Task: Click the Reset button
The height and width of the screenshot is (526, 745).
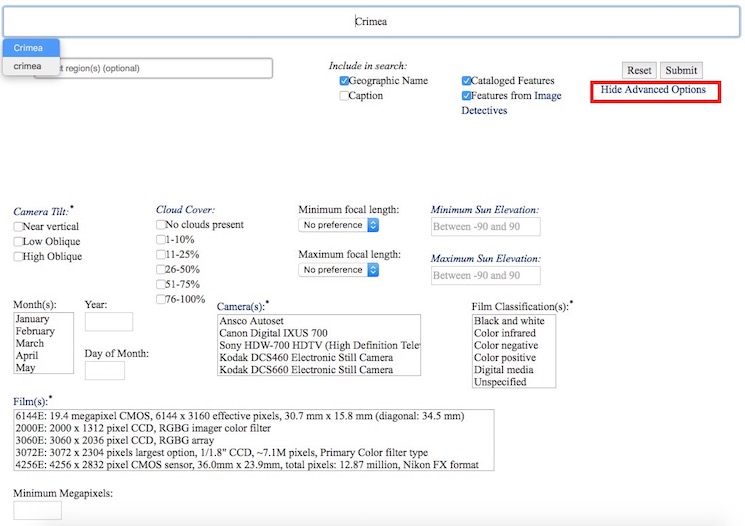Action: tap(639, 71)
